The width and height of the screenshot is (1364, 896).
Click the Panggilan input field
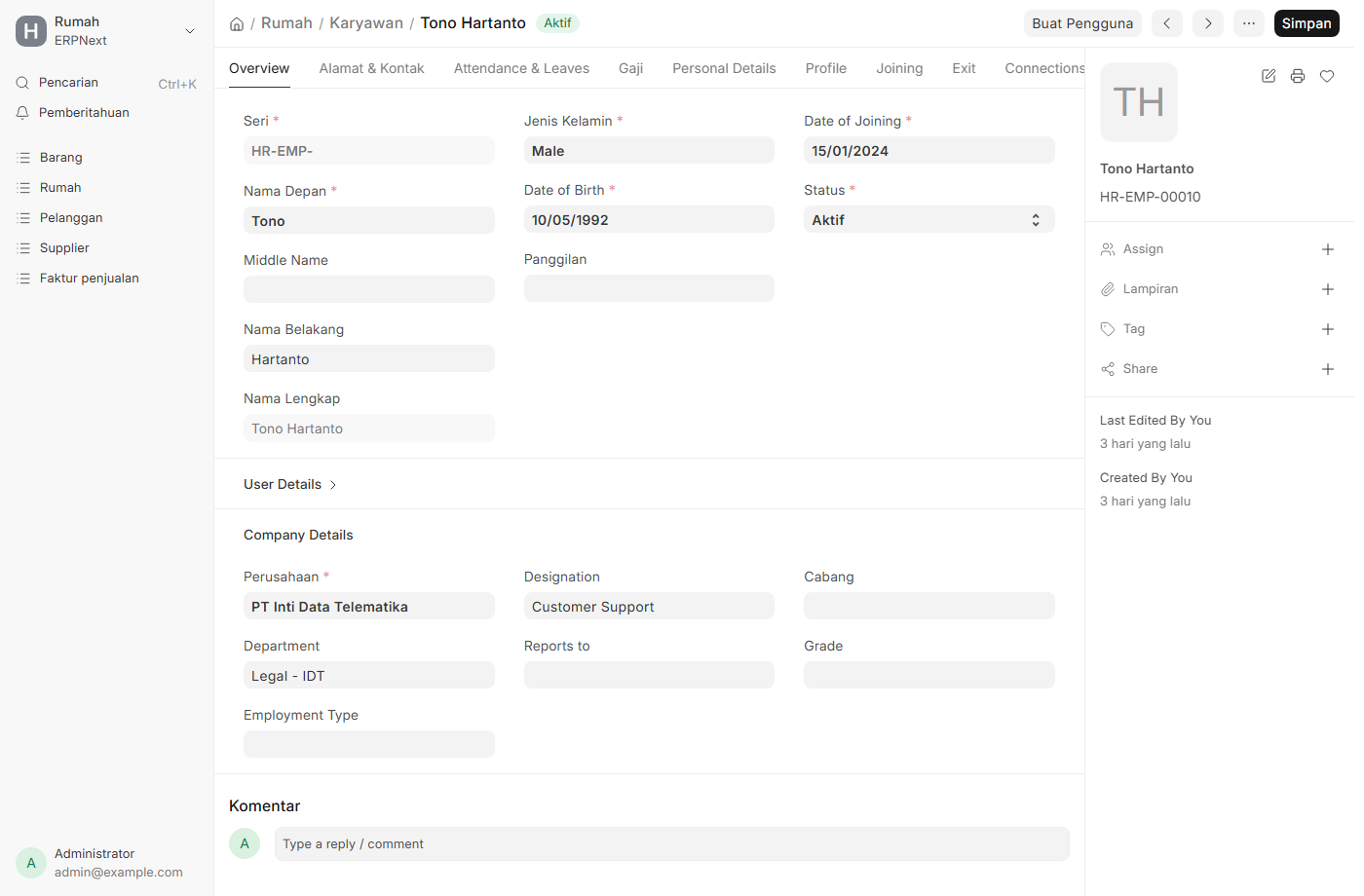click(649, 289)
